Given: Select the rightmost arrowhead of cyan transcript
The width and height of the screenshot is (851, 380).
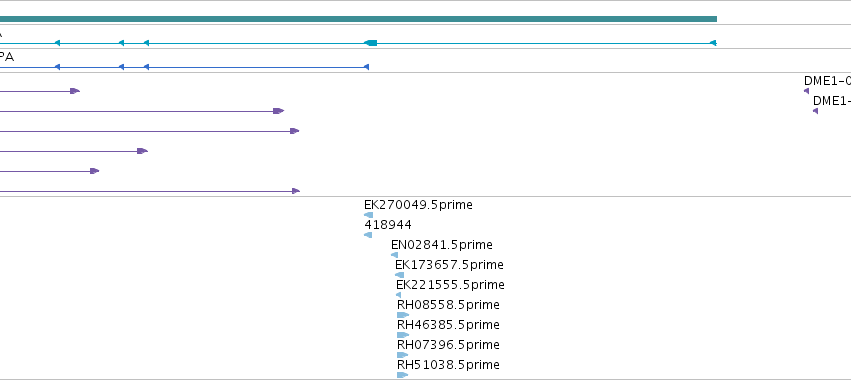Looking at the screenshot, I should pos(713,43).
